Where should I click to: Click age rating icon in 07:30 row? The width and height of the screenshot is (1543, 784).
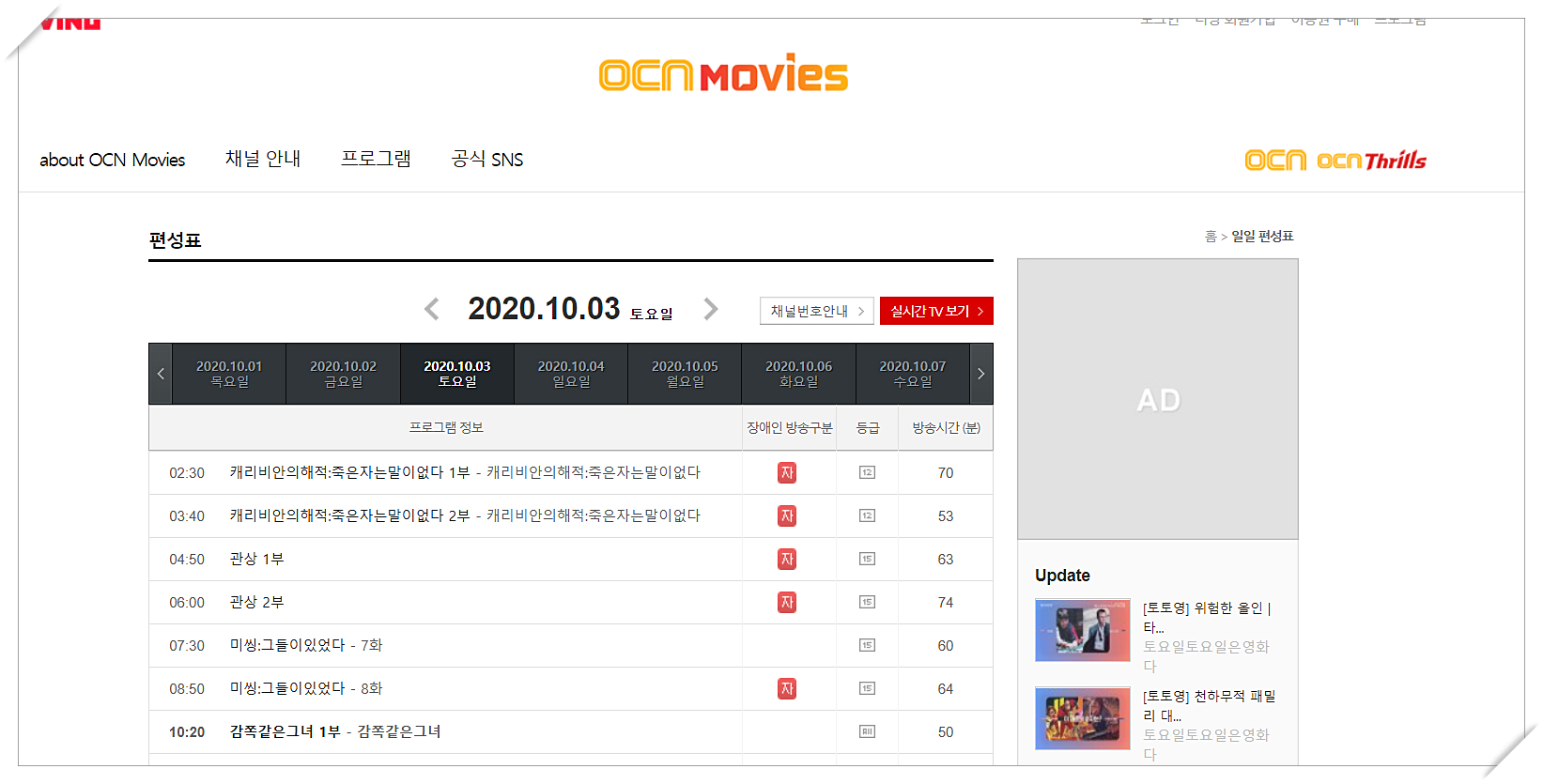coord(868,646)
